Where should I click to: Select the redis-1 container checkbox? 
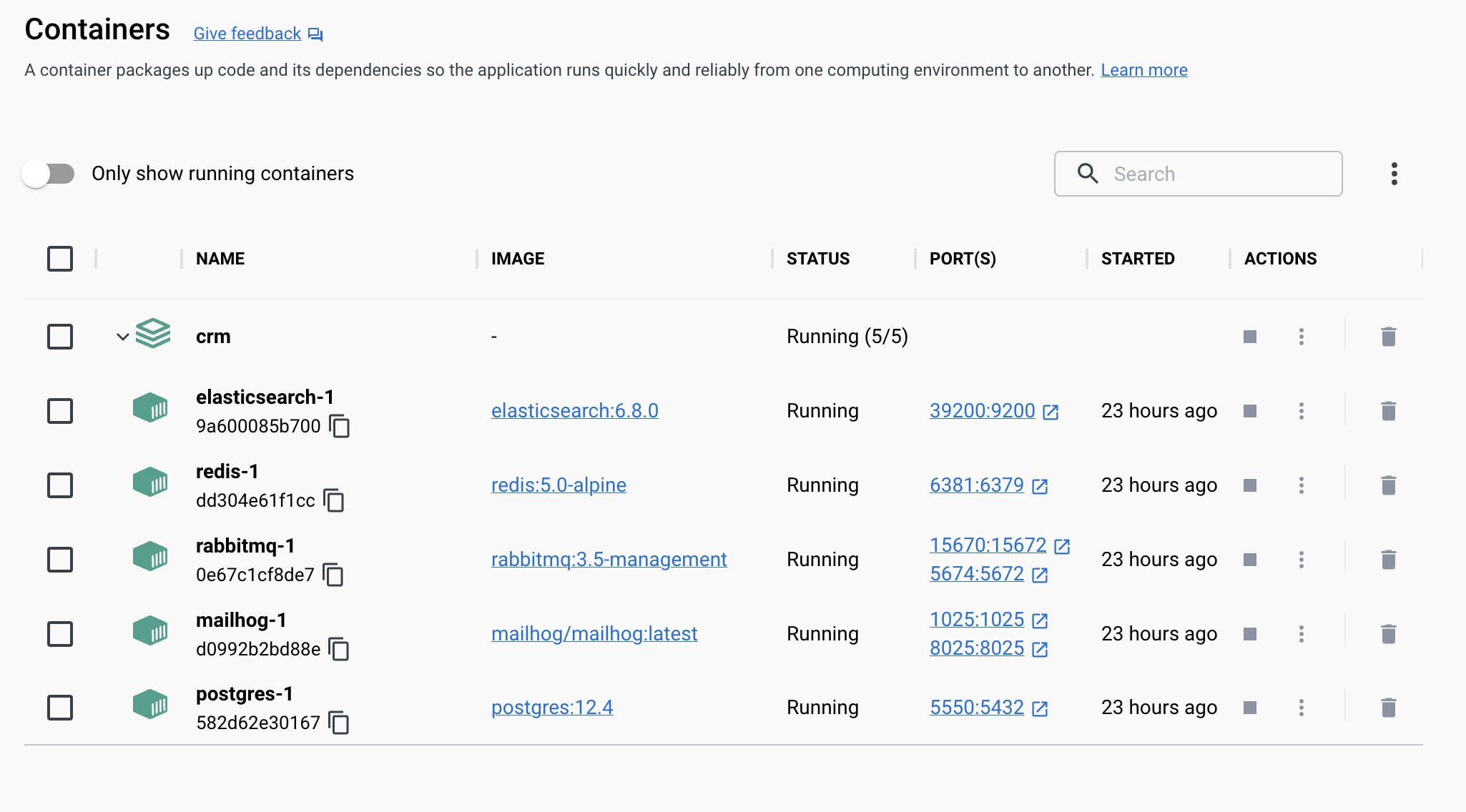click(x=60, y=485)
